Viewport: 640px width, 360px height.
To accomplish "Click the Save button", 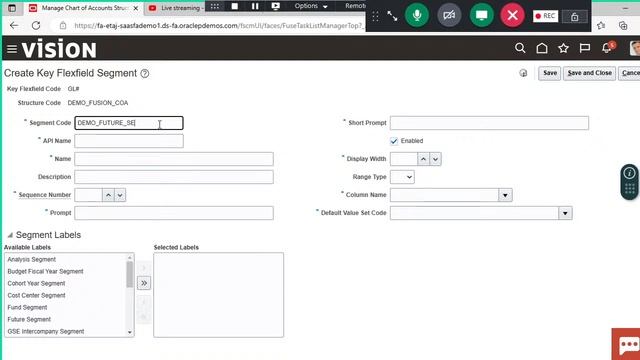I will (549, 73).
